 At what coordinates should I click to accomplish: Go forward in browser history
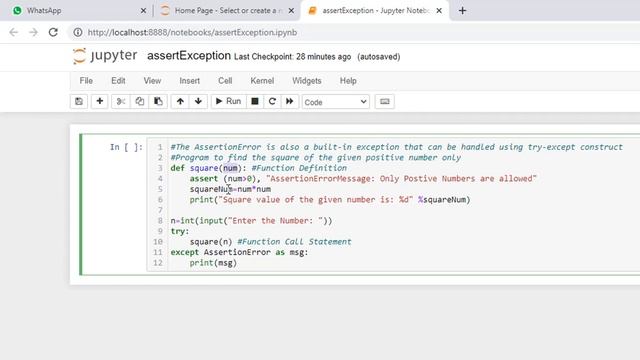(x=33, y=32)
